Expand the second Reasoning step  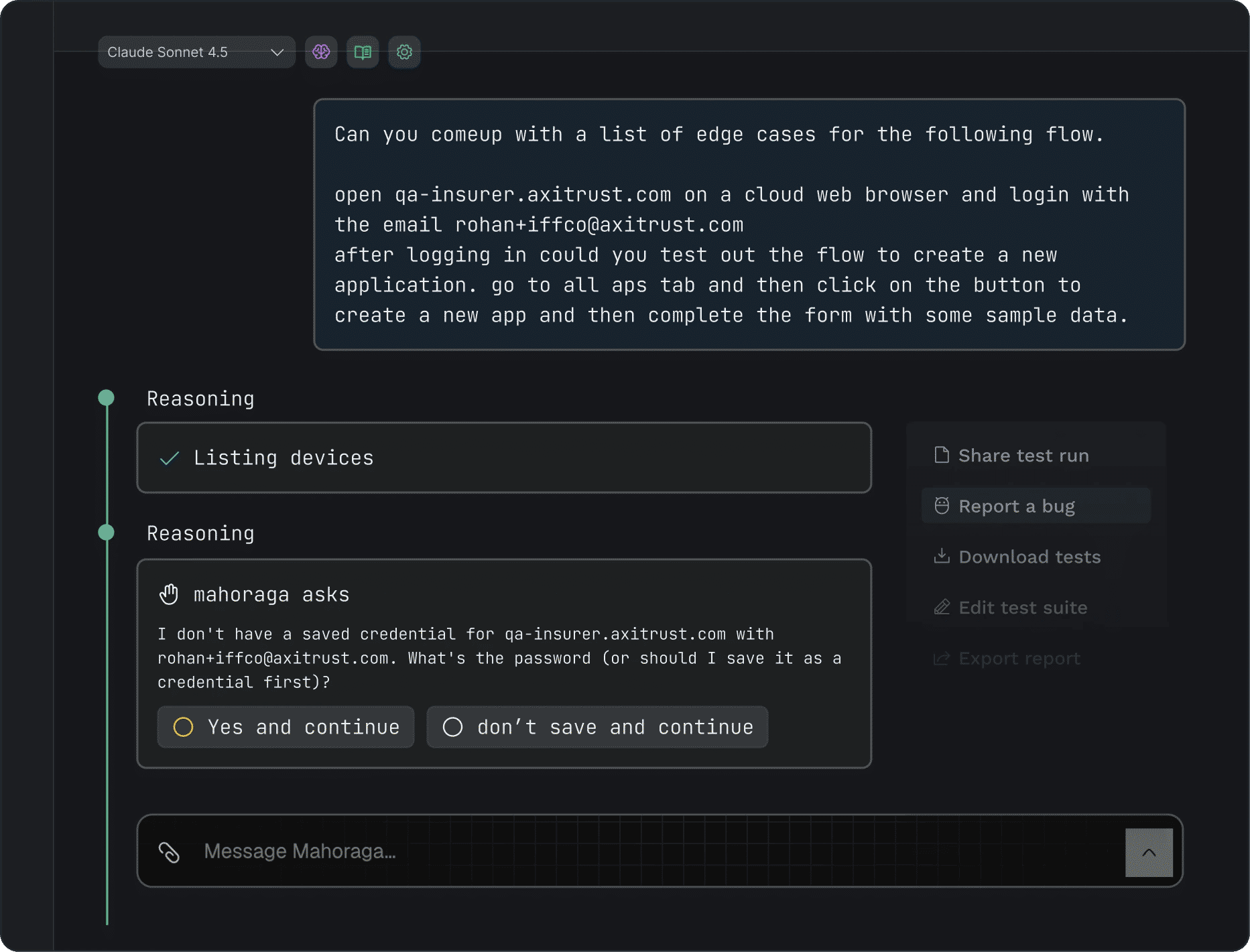(x=200, y=533)
